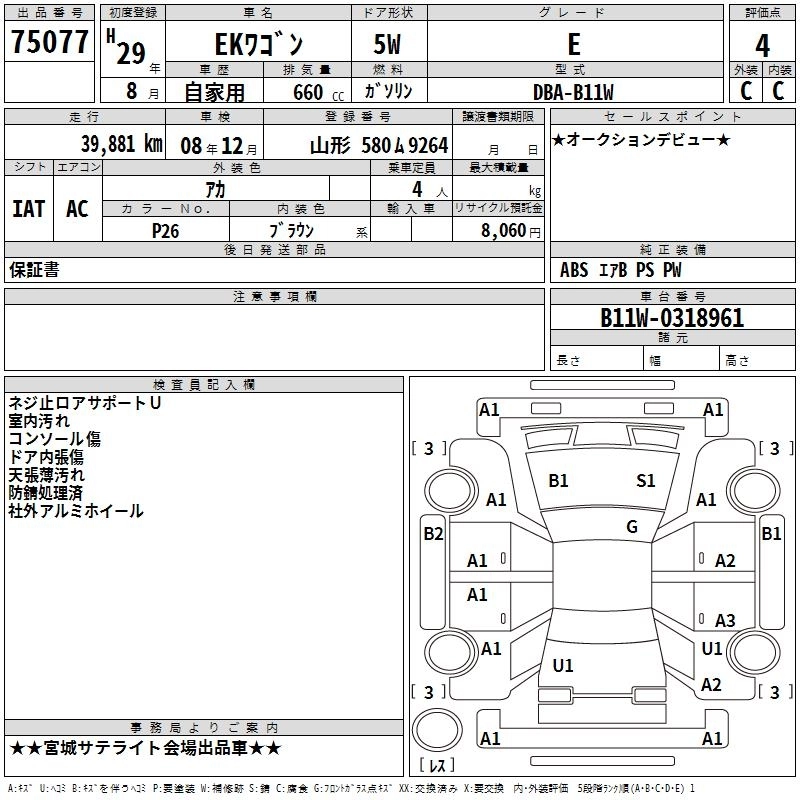Select the exterior color アカ
This screenshot has width=800, height=800.
[215, 190]
